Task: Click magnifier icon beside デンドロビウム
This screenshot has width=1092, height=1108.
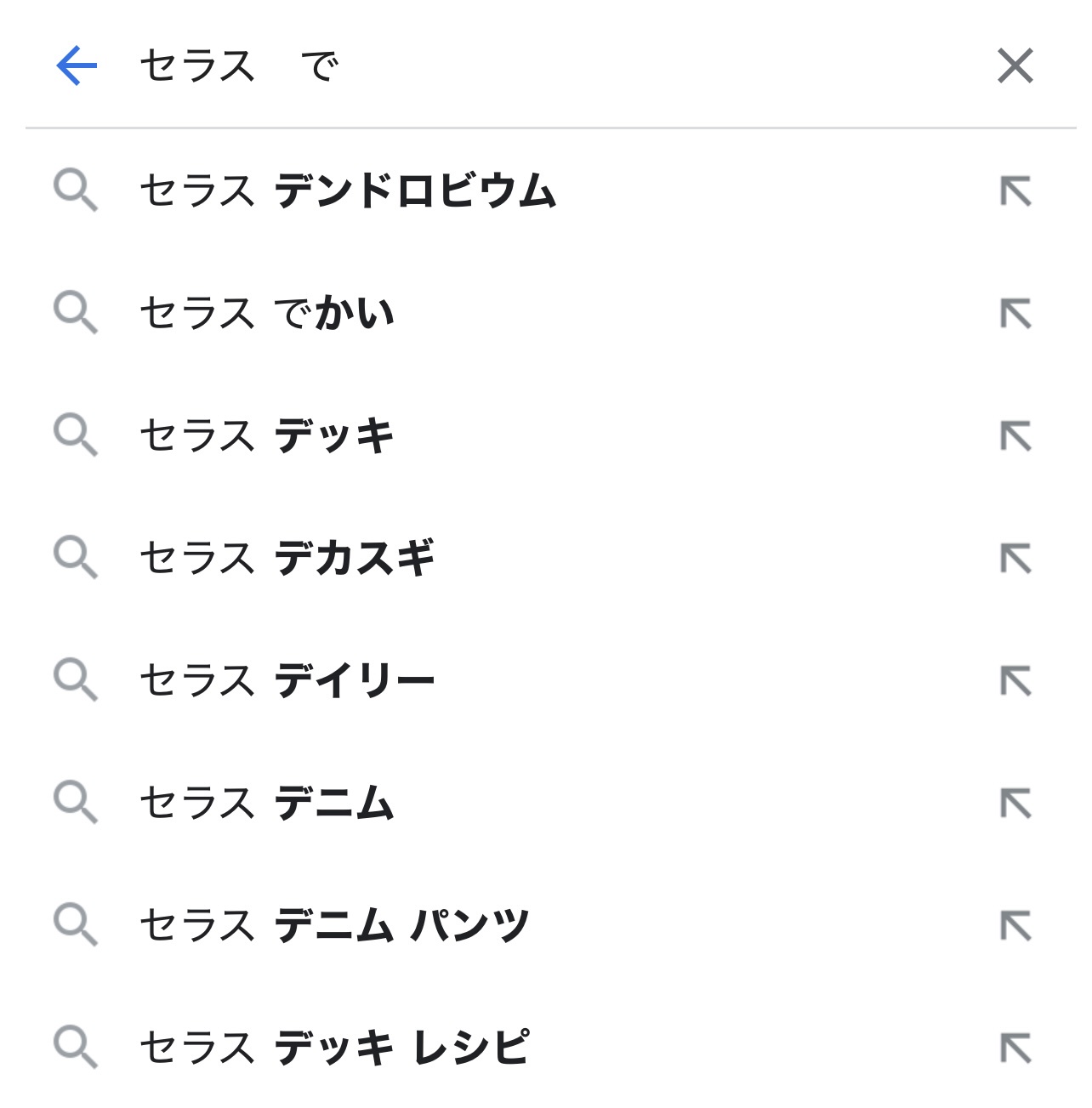Action: [76, 190]
